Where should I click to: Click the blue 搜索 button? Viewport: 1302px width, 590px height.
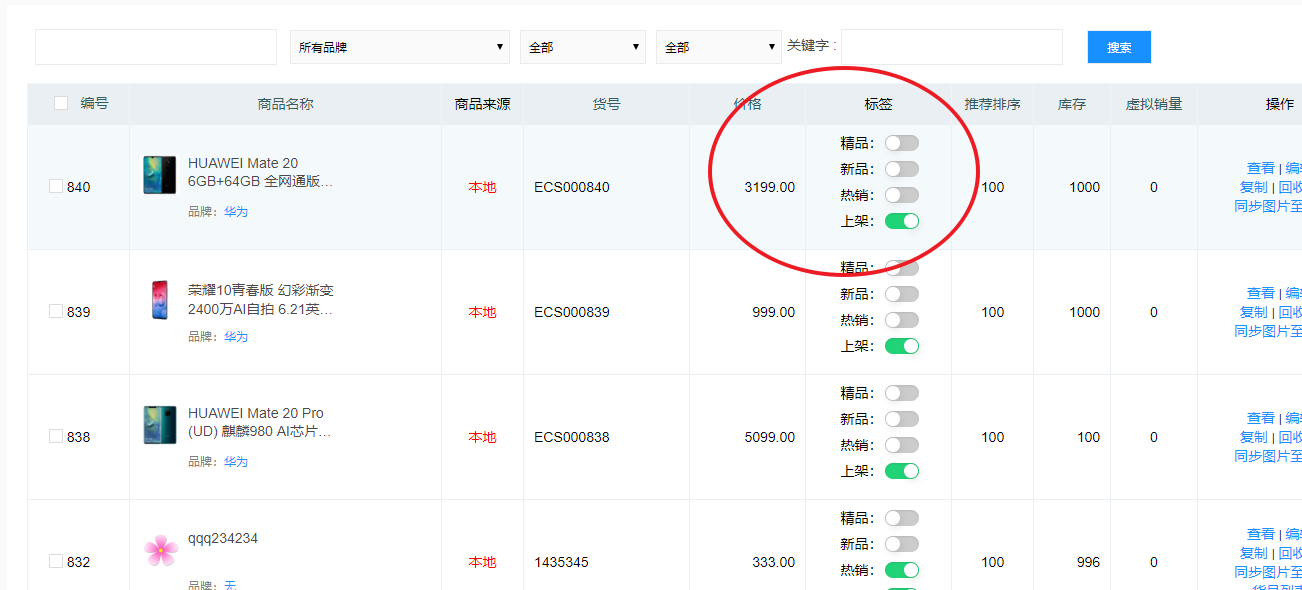(1119, 47)
